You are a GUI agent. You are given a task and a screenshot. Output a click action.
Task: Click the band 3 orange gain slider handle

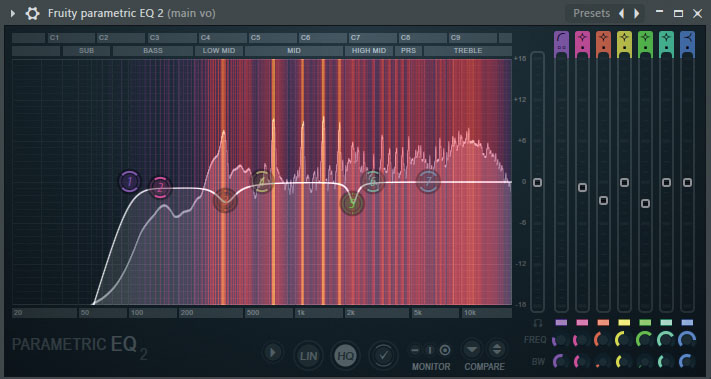click(x=603, y=200)
